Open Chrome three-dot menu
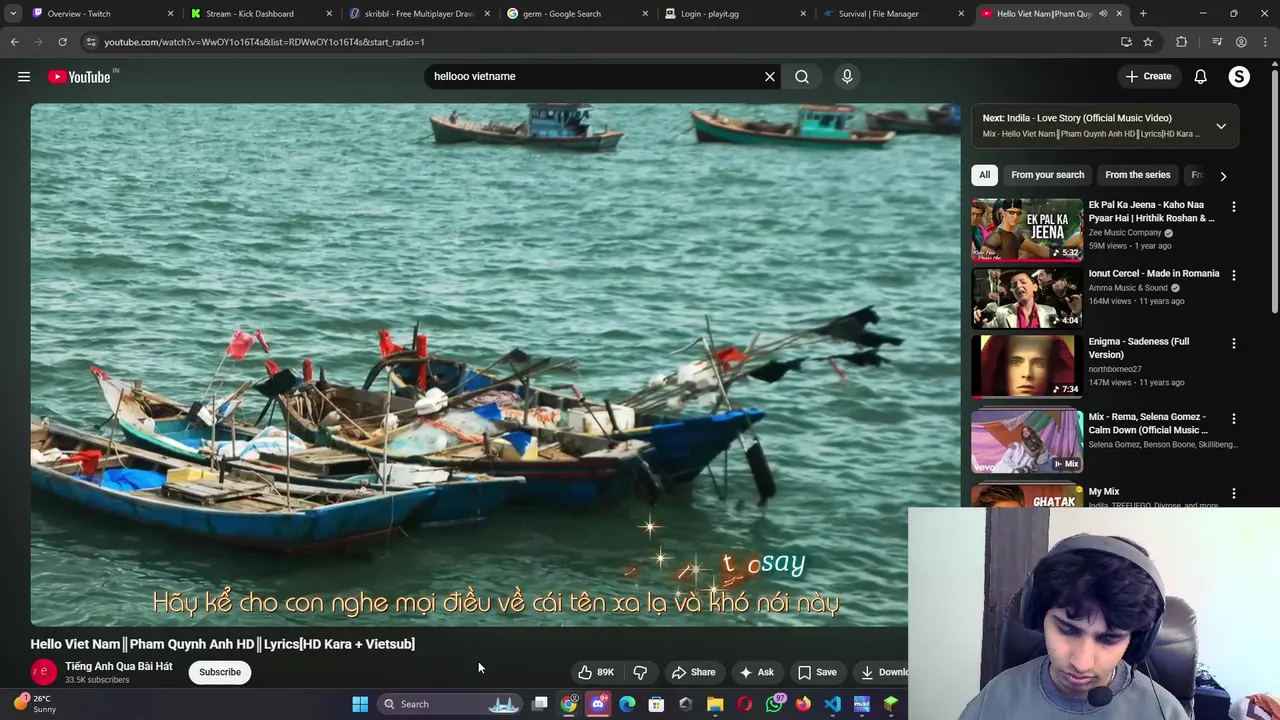1280x720 pixels. pos(1265,42)
